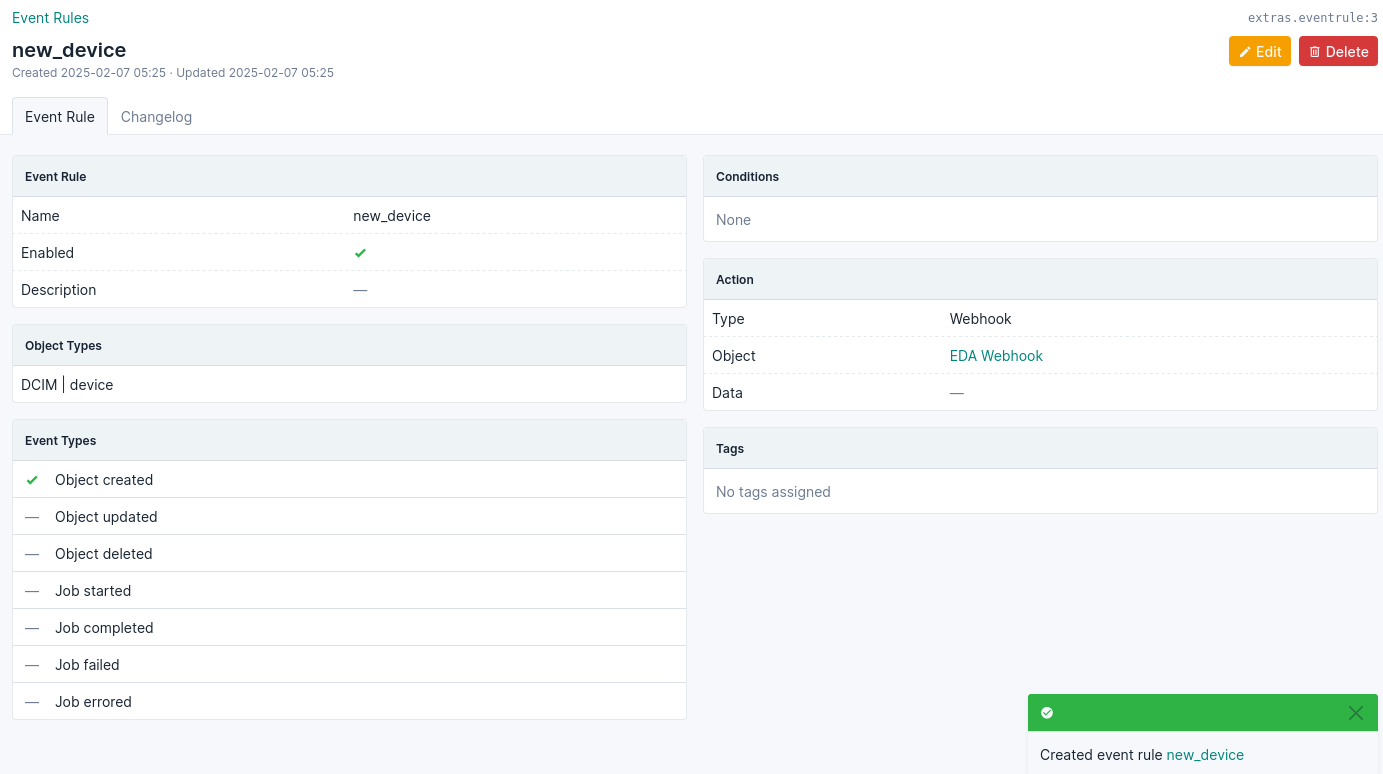1383x774 pixels.
Task: Click the Edit button
Action: point(1259,52)
